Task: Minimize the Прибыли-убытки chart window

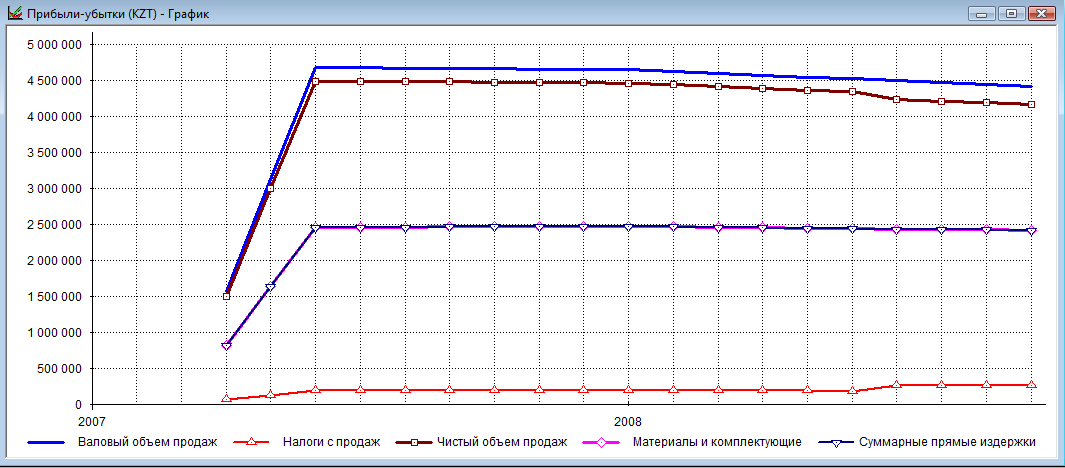Action: (x=983, y=14)
